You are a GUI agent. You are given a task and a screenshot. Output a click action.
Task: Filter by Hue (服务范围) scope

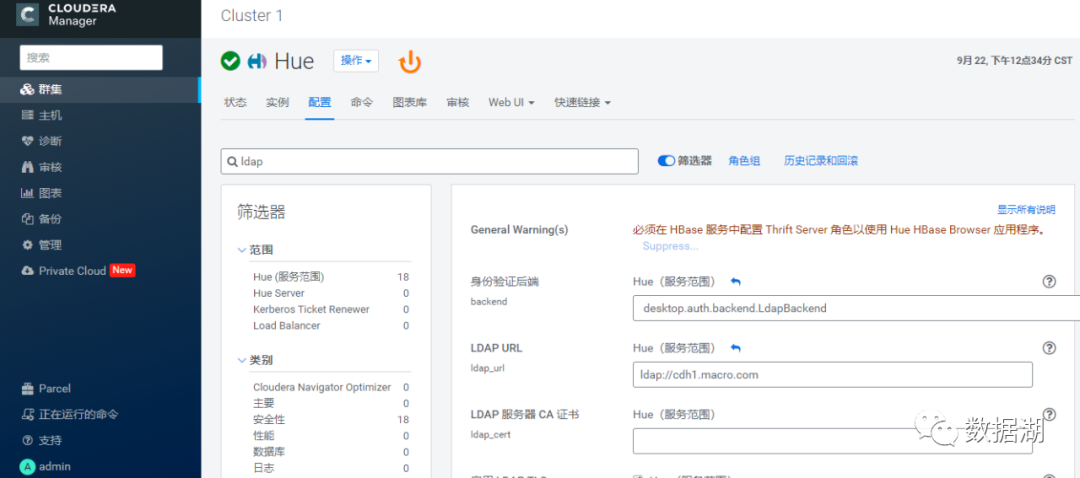click(289, 277)
